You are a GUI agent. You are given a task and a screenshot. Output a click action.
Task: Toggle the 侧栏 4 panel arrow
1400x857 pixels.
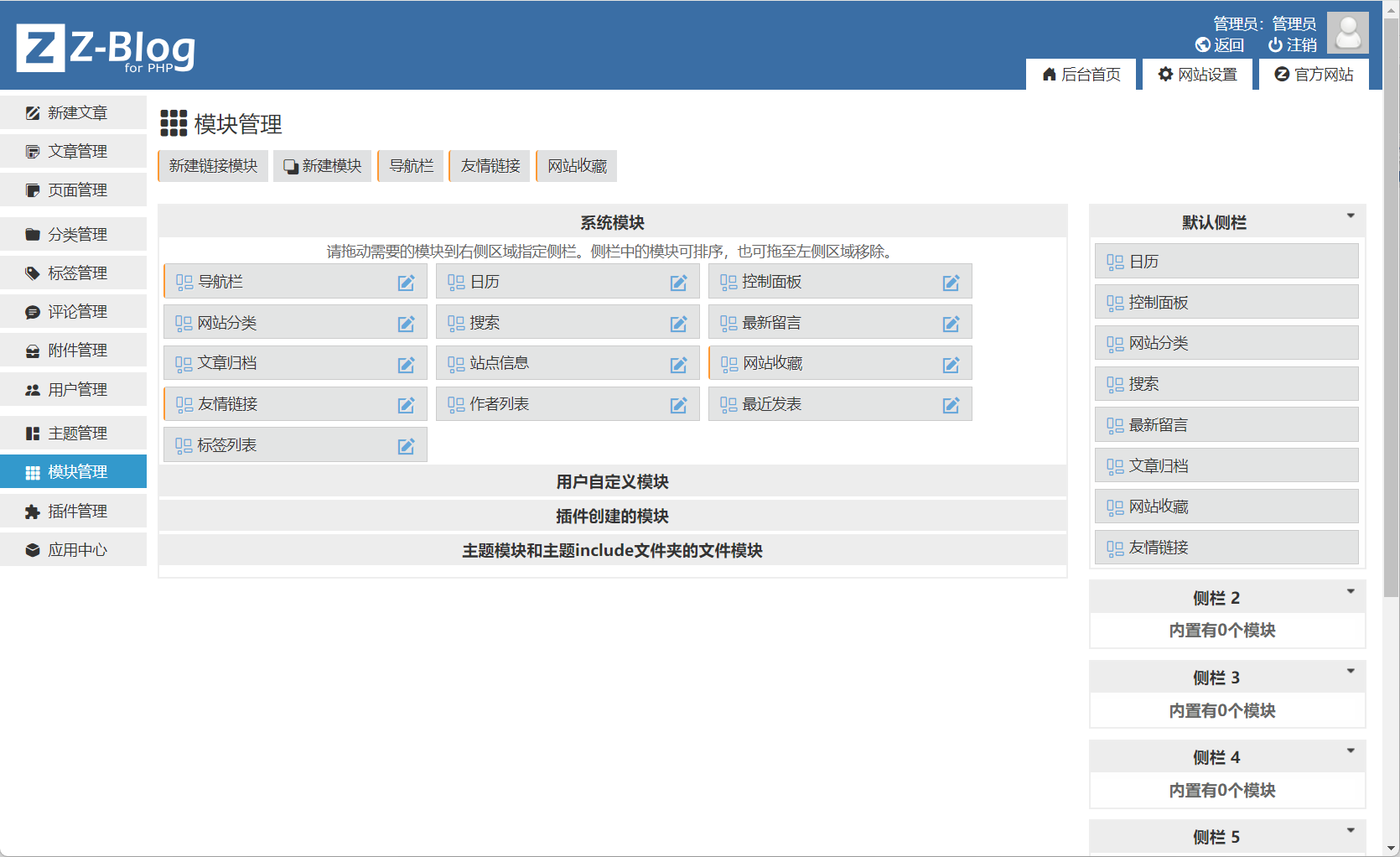1351,751
